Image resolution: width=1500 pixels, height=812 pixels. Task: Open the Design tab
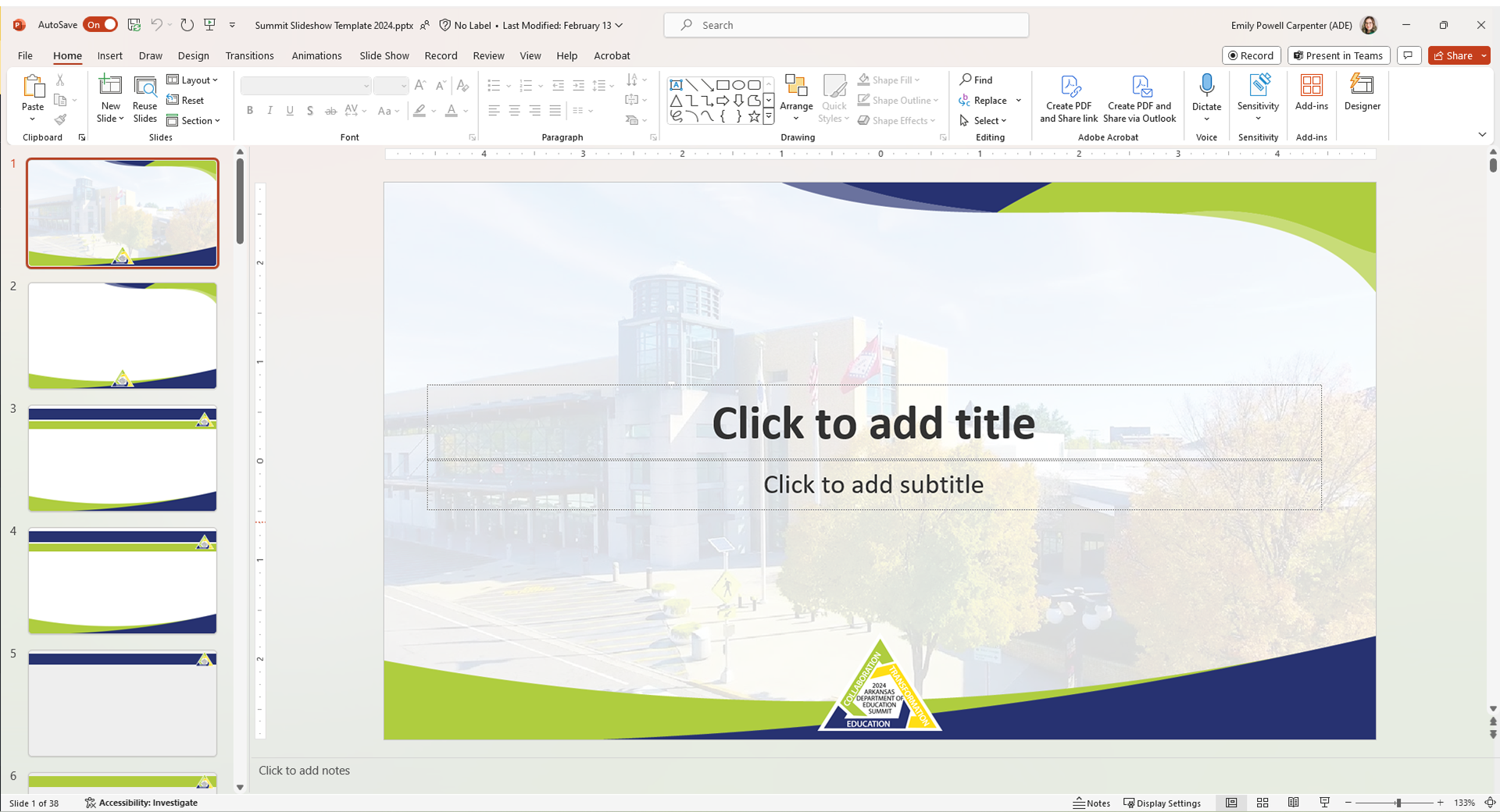click(x=193, y=55)
